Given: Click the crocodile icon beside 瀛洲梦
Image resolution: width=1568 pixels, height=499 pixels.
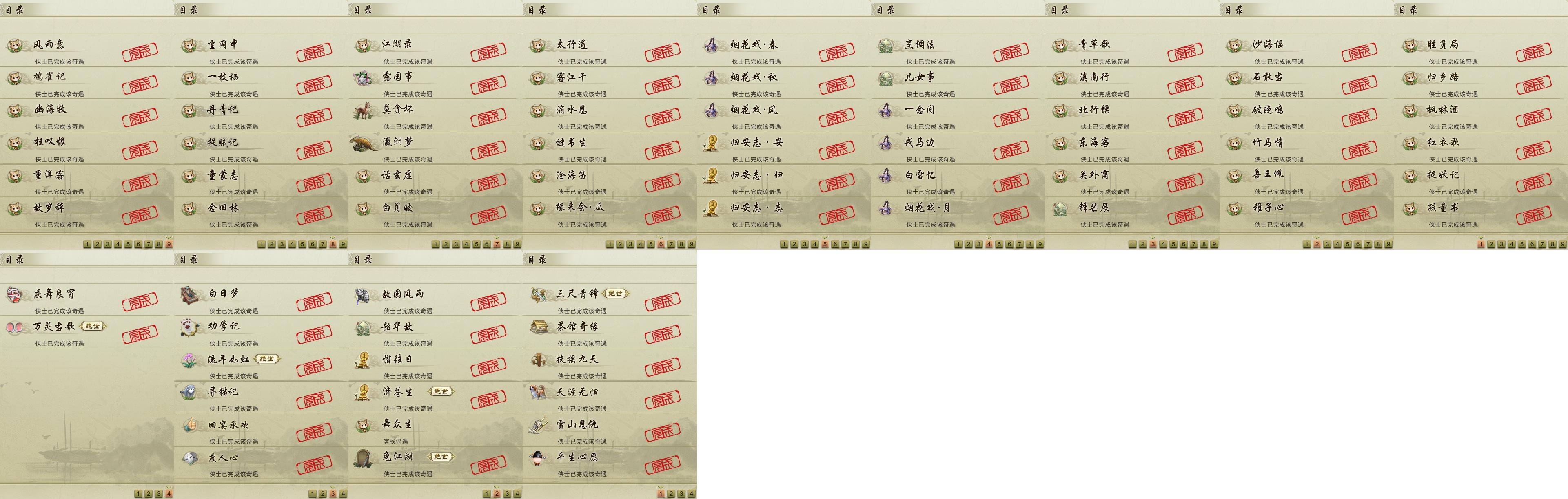Looking at the screenshot, I should pyautogui.click(x=364, y=144).
